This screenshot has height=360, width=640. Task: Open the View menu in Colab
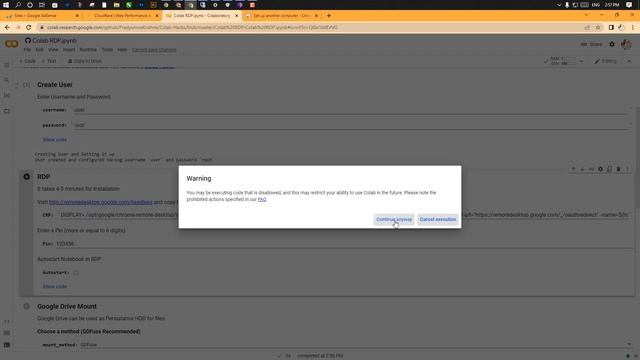point(53,50)
